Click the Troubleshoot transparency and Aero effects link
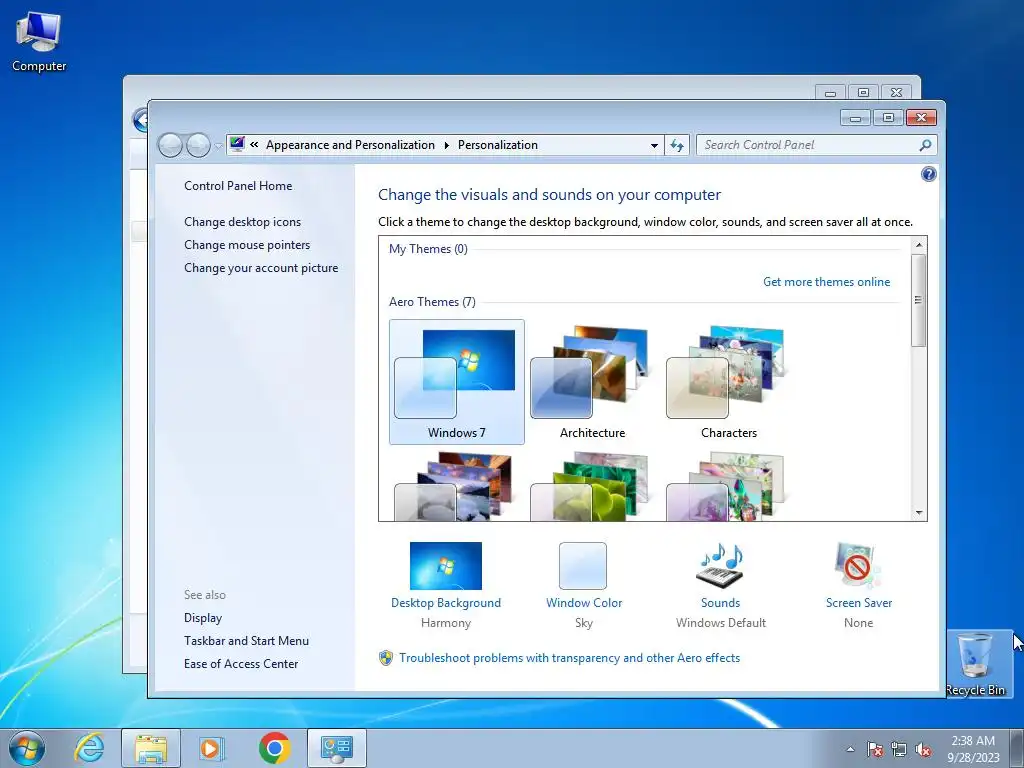 tap(569, 658)
